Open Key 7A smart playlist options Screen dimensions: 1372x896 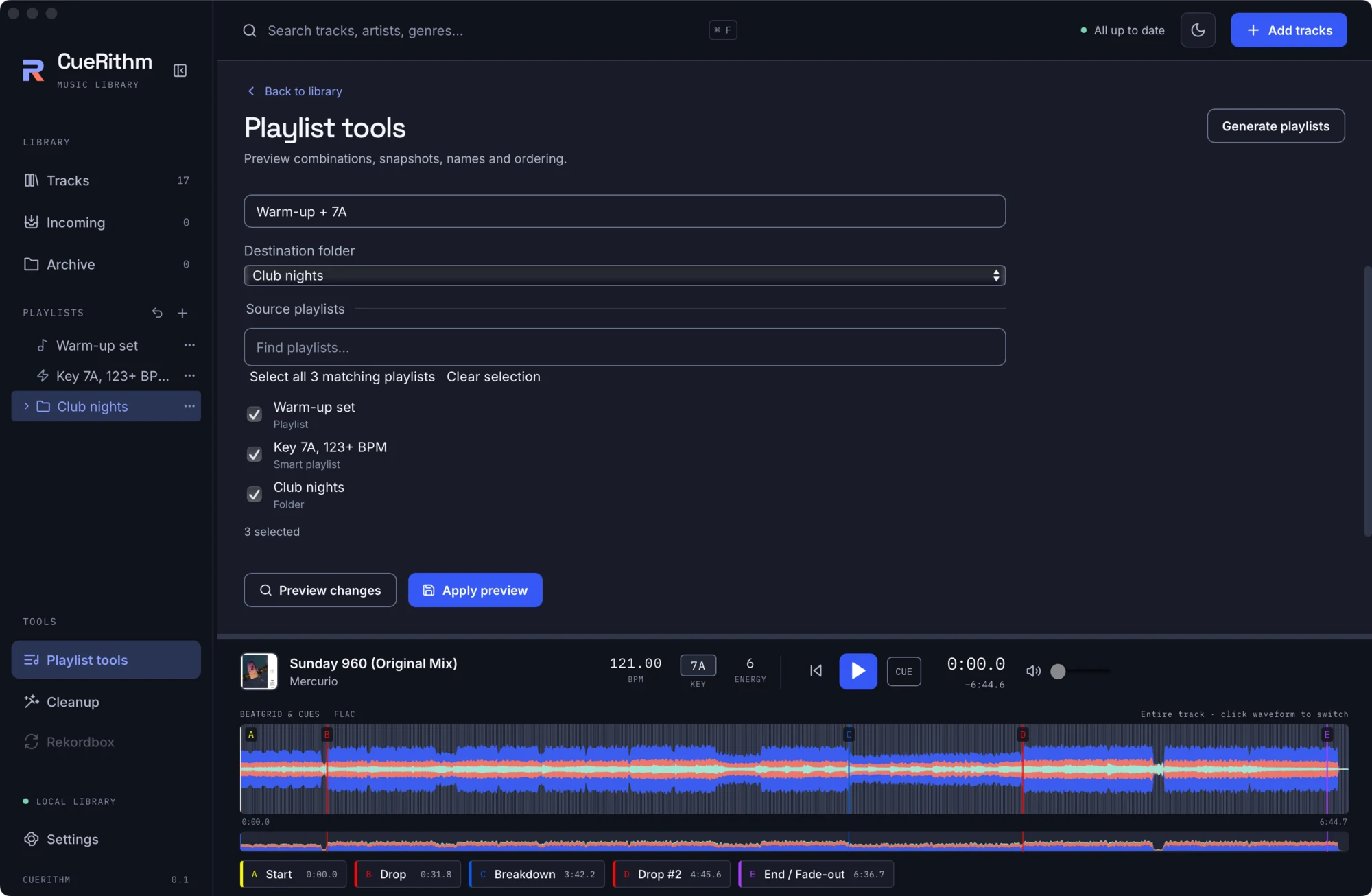(x=189, y=376)
